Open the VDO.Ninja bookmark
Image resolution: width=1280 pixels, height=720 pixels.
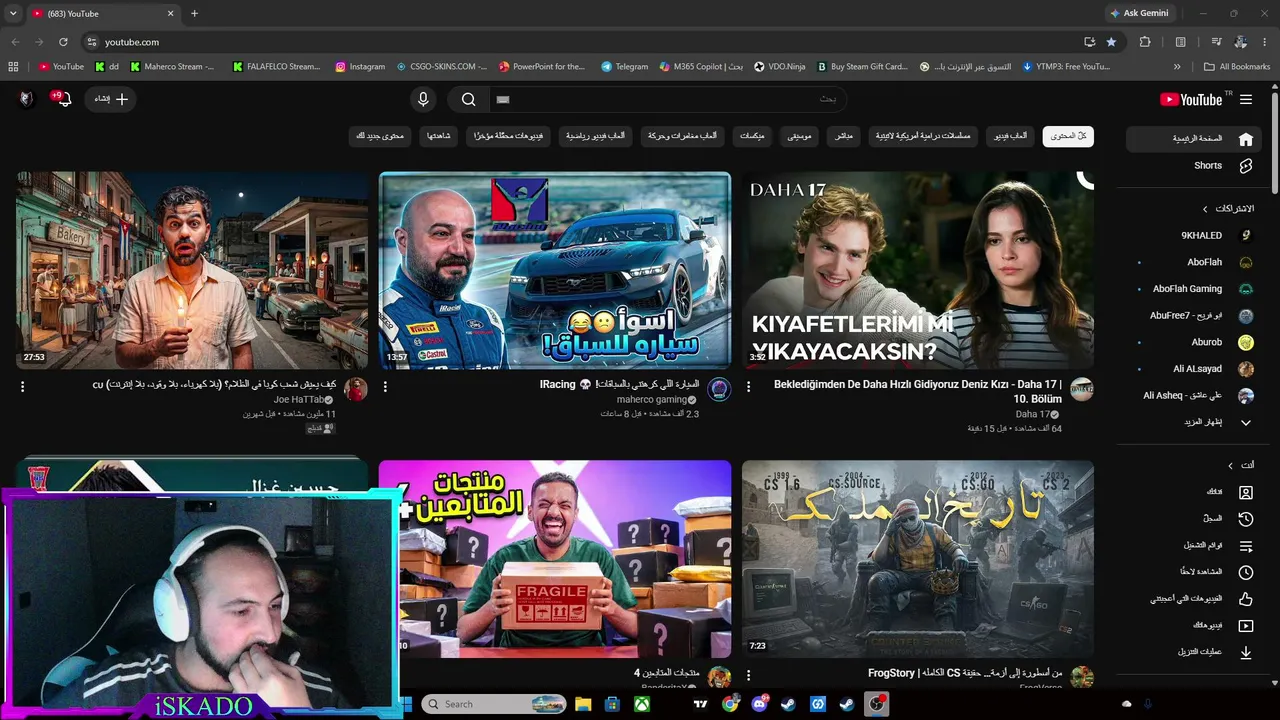(x=780, y=67)
